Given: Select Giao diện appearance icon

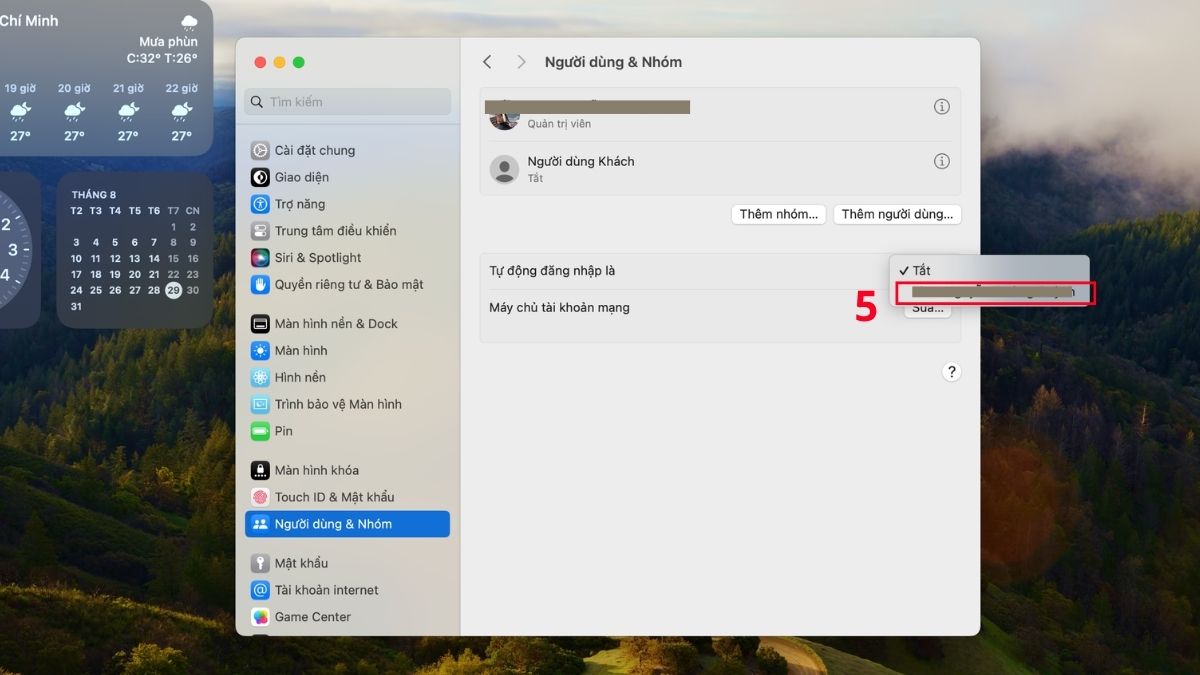Looking at the screenshot, I should [x=260, y=177].
